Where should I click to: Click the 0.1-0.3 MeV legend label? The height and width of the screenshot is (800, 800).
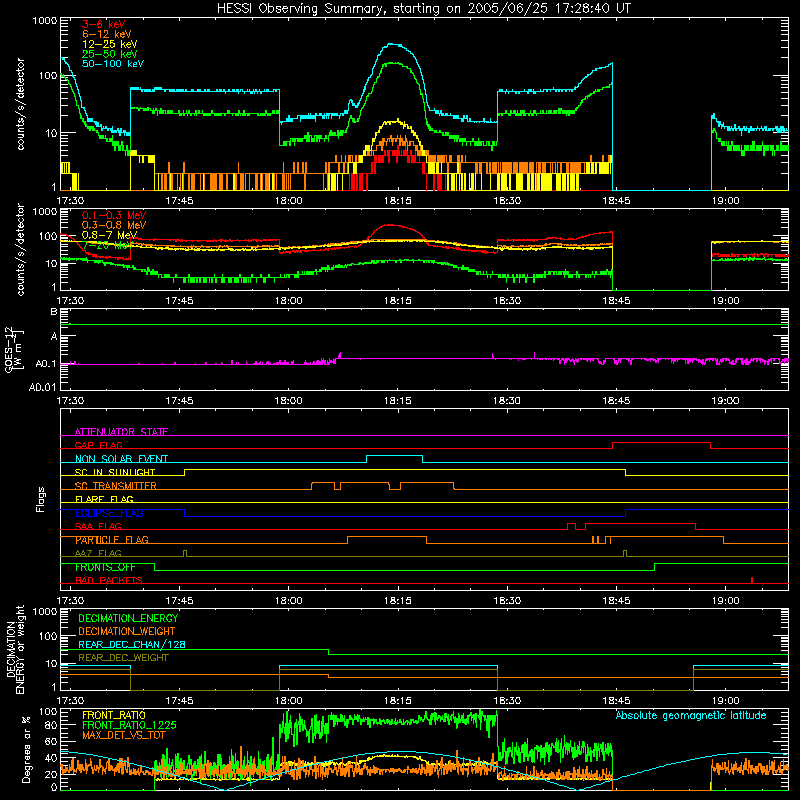click(114, 215)
